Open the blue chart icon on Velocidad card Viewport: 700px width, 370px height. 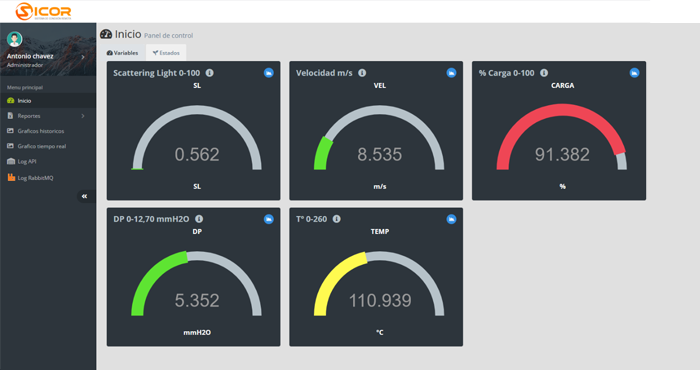point(451,73)
